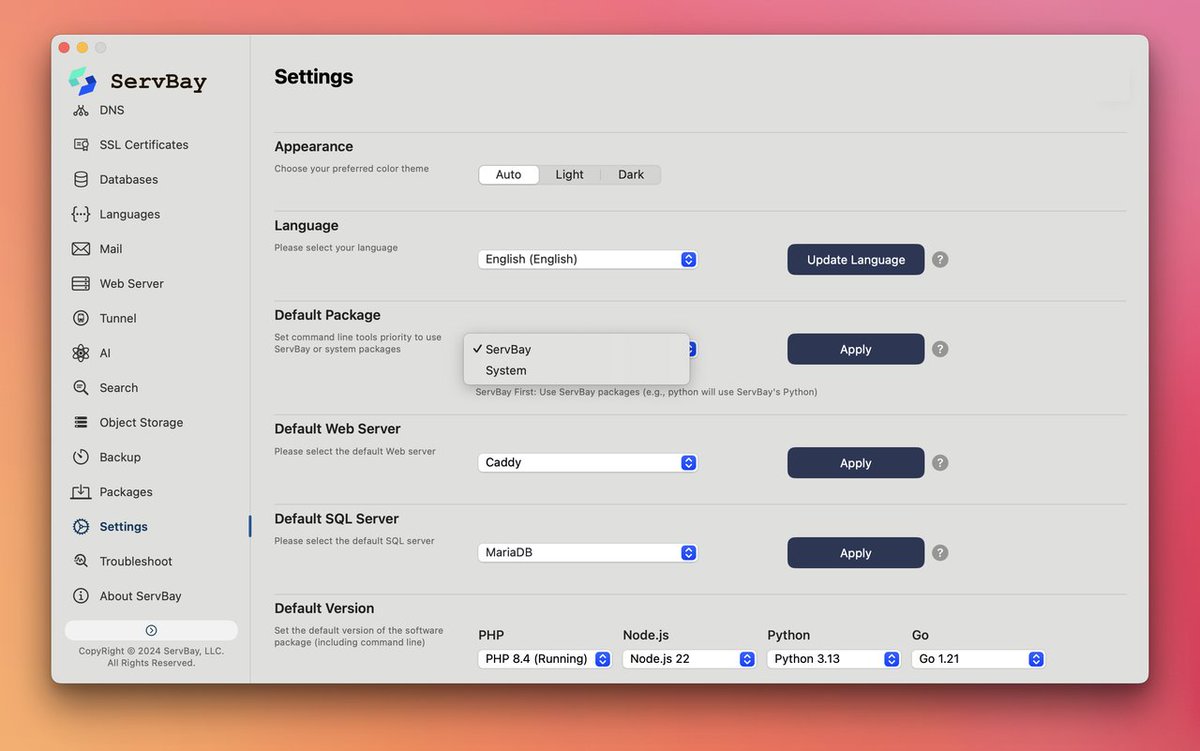This screenshot has height=751, width=1200.
Task: Choose System in the open package menu
Action: [x=577, y=371]
